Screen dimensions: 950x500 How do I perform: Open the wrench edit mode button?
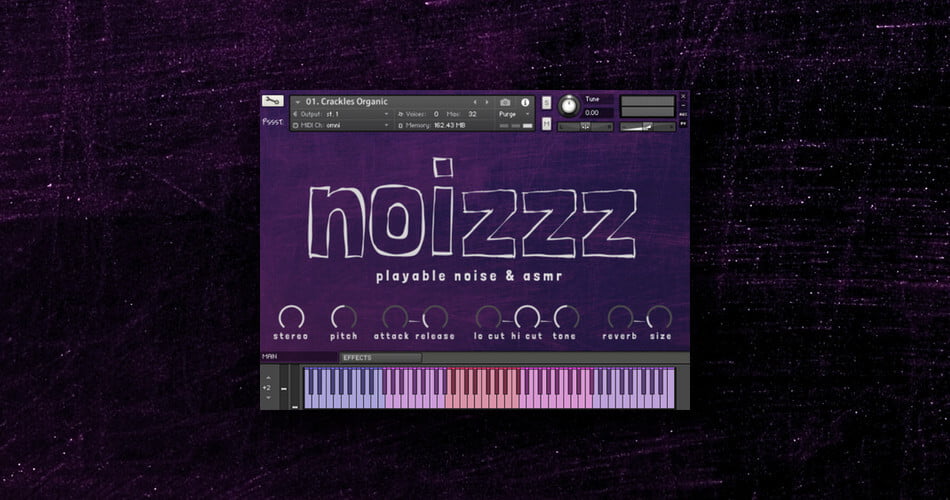pyautogui.click(x=273, y=101)
